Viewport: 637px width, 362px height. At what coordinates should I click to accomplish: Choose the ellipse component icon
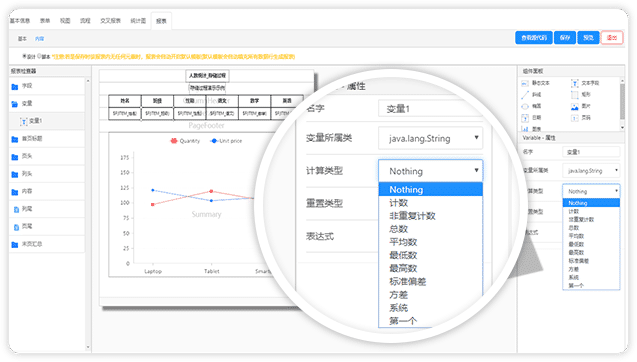pyautogui.click(x=525, y=106)
